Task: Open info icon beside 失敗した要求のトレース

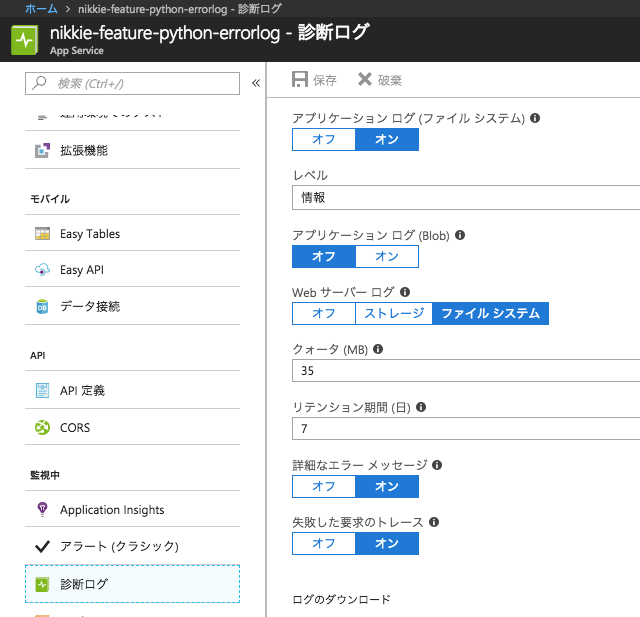Action: [434, 522]
